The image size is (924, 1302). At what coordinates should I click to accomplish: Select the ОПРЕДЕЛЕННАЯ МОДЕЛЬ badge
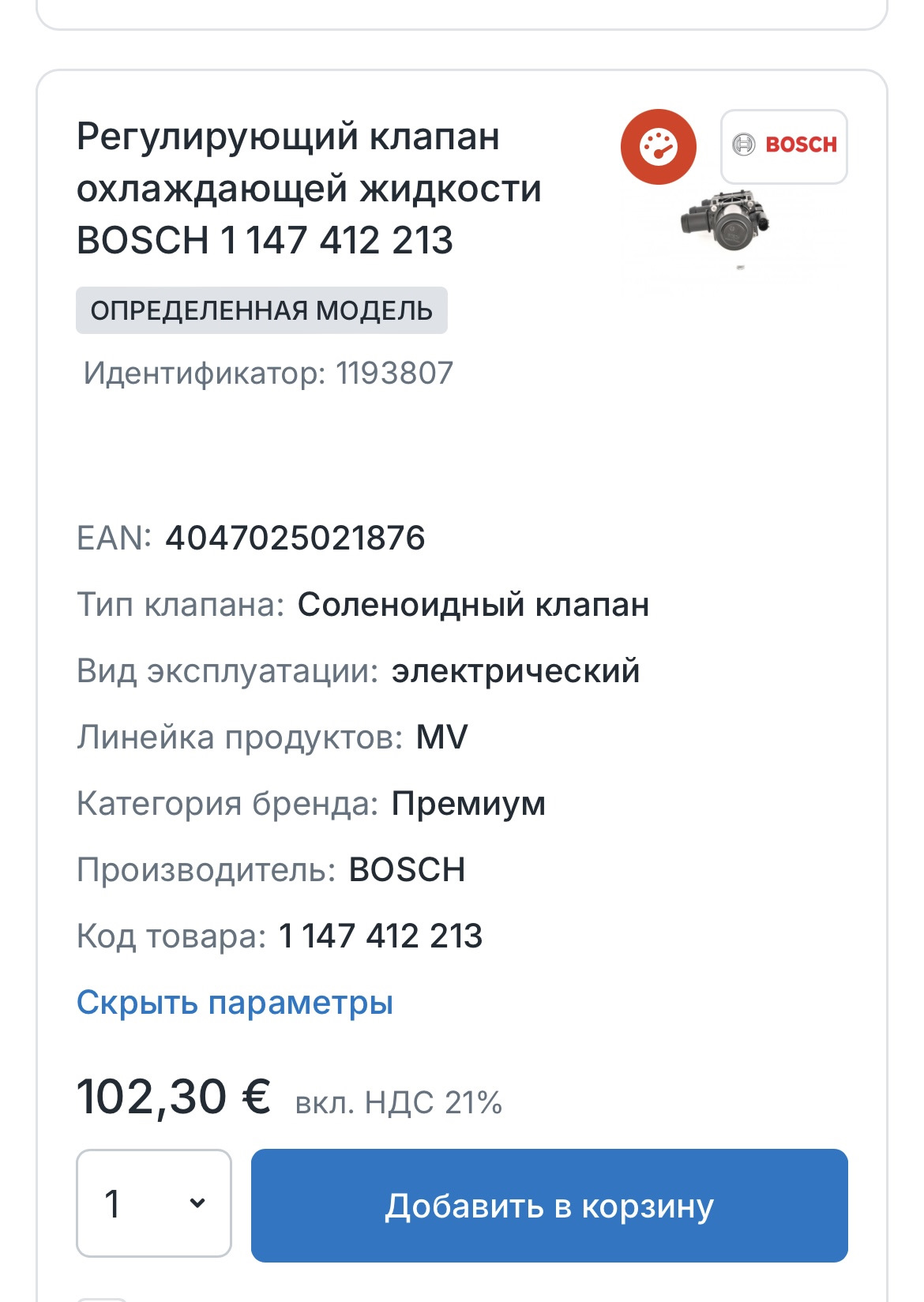pyautogui.click(x=261, y=311)
